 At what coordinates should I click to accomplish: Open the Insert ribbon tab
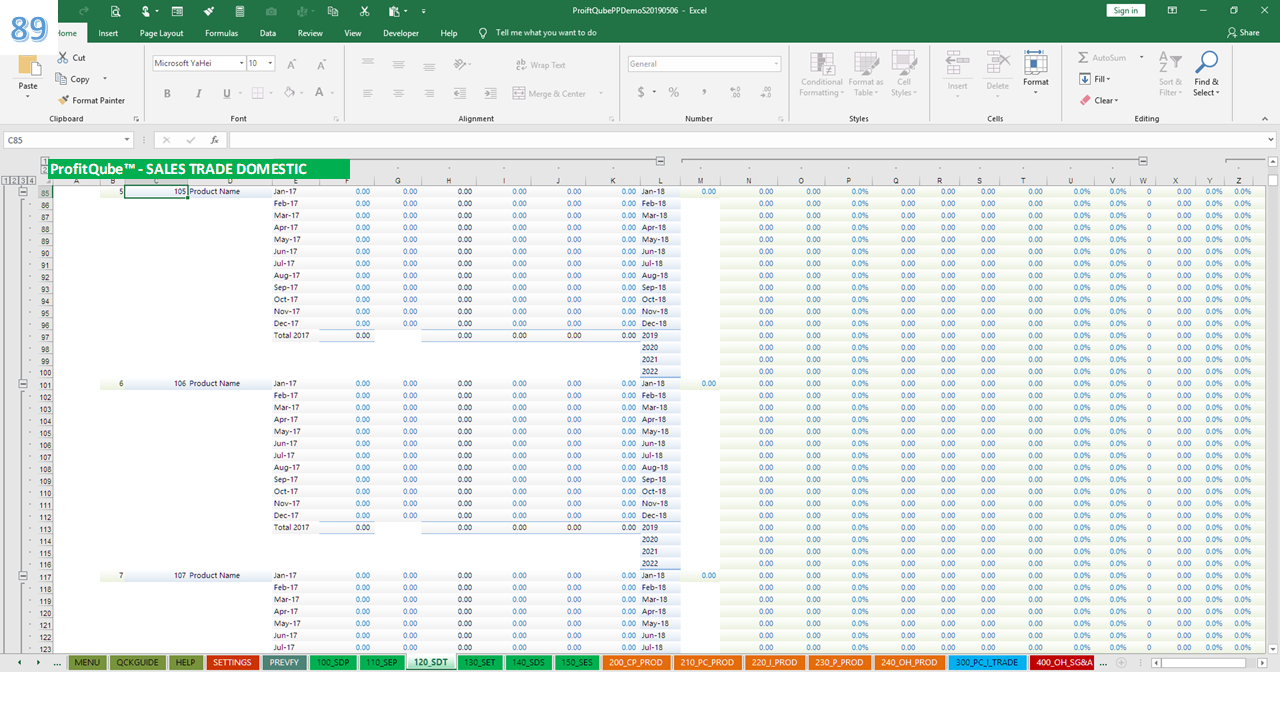108,33
